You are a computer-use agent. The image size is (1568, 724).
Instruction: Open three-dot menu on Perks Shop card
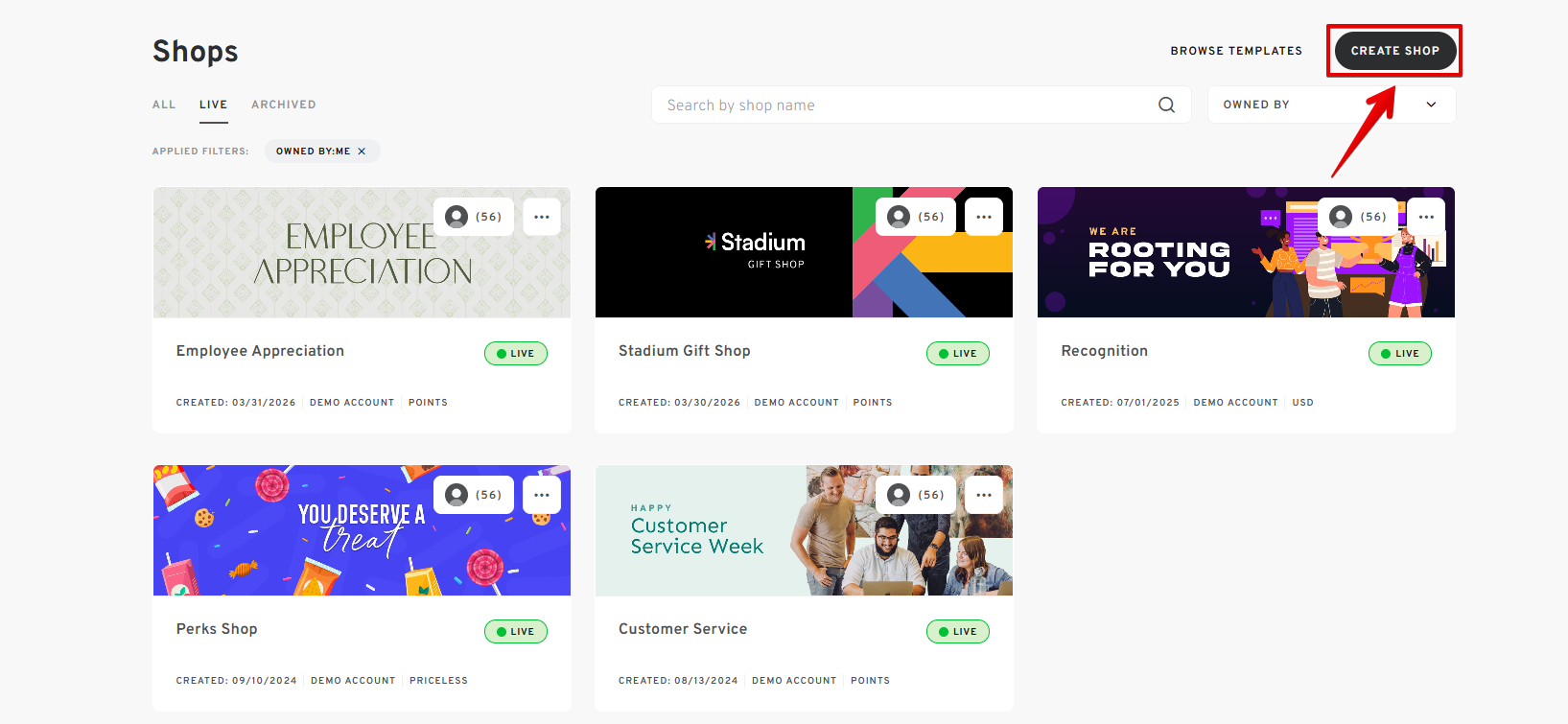(542, 495)
